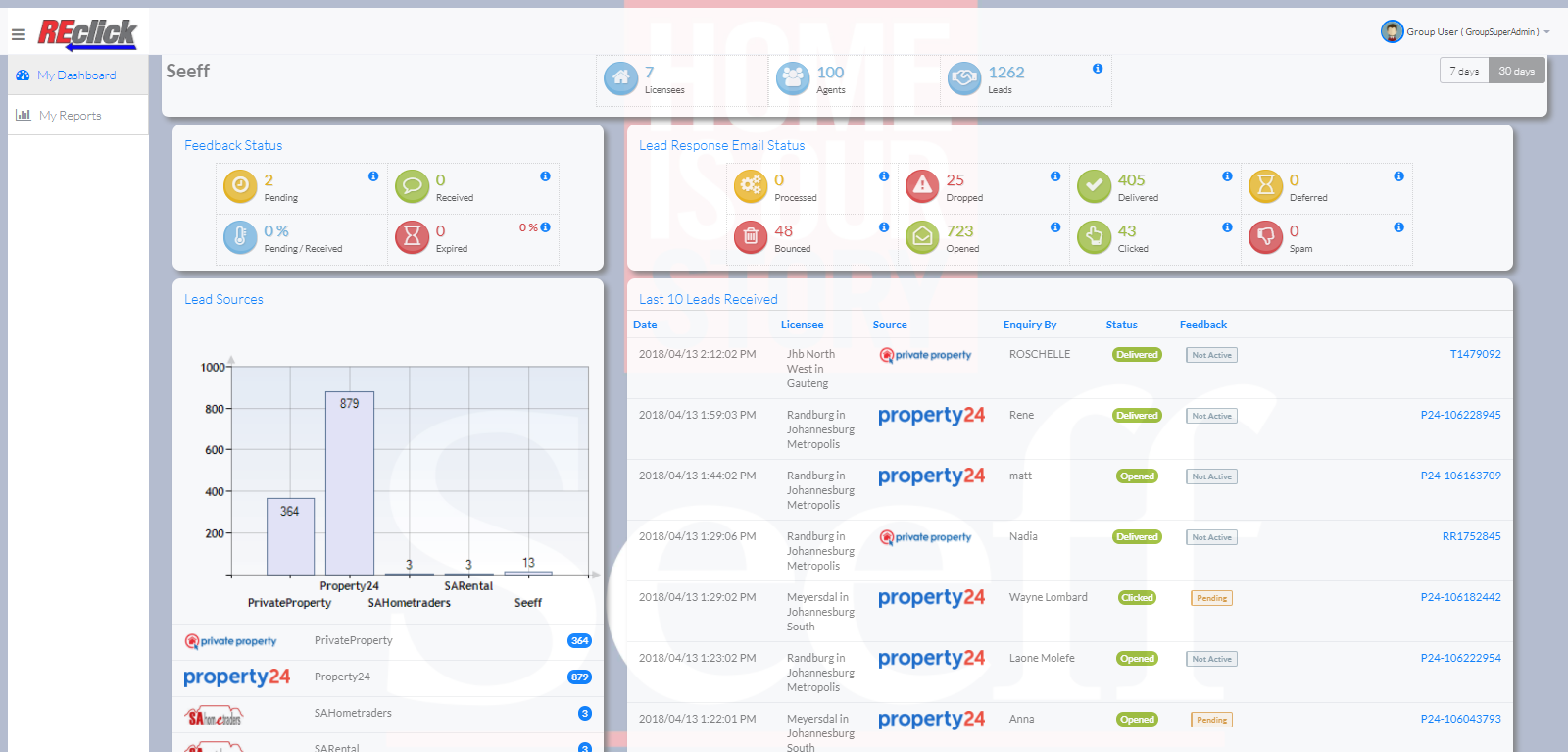Click the Agents group icon
This screenshot has height=752, width=1568.
point(792,78)
